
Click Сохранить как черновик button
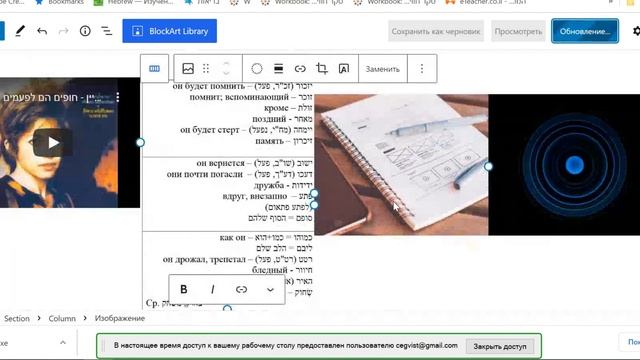[x=436, y=31]
